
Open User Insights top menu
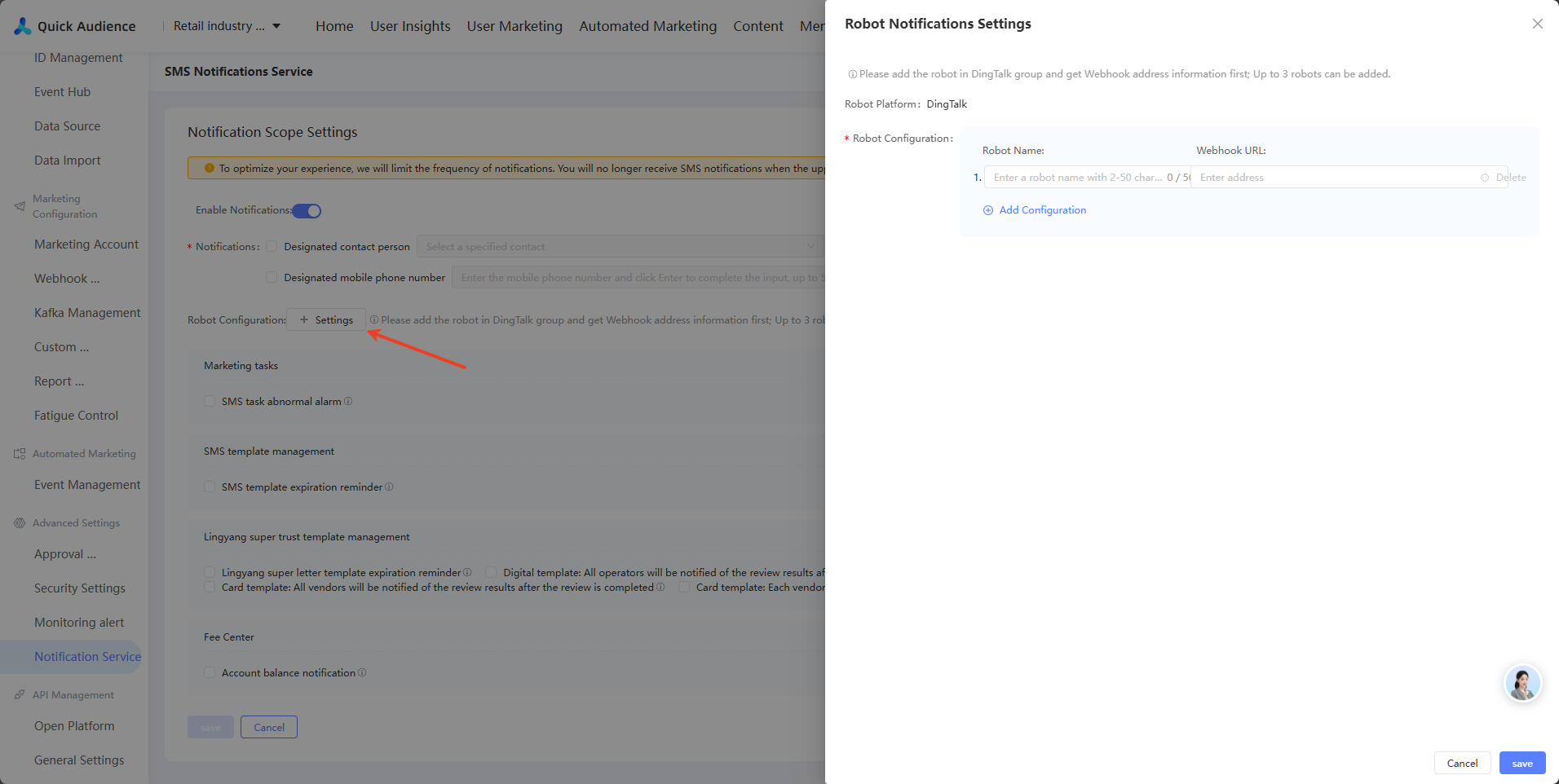point(410,26)
